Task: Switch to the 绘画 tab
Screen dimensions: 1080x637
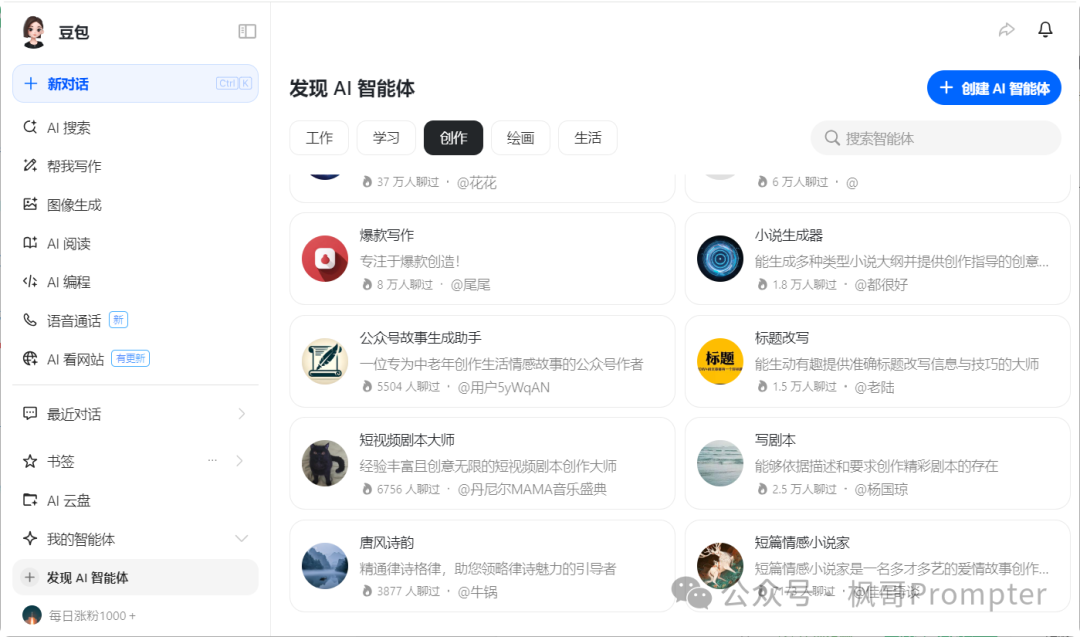Action: click(x=520, y=138)
